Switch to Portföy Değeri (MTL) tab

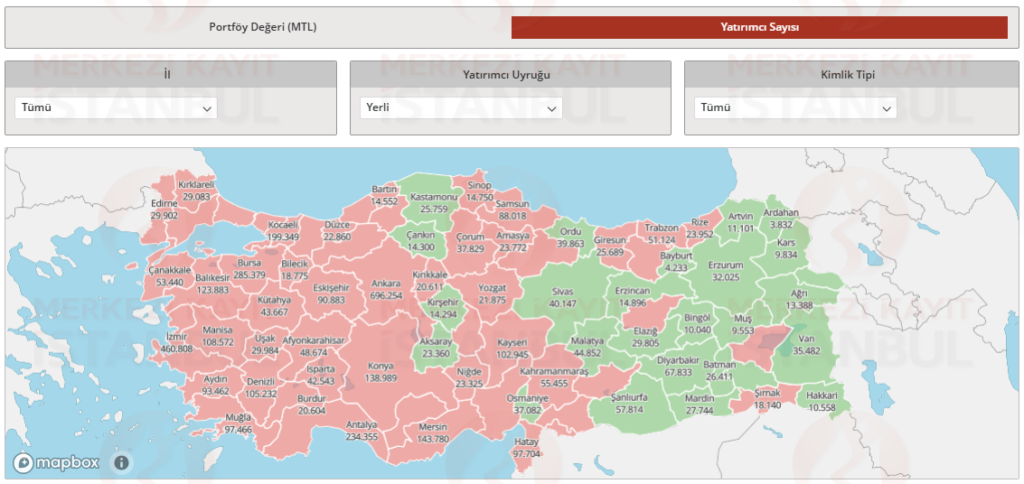click(263, 27)
